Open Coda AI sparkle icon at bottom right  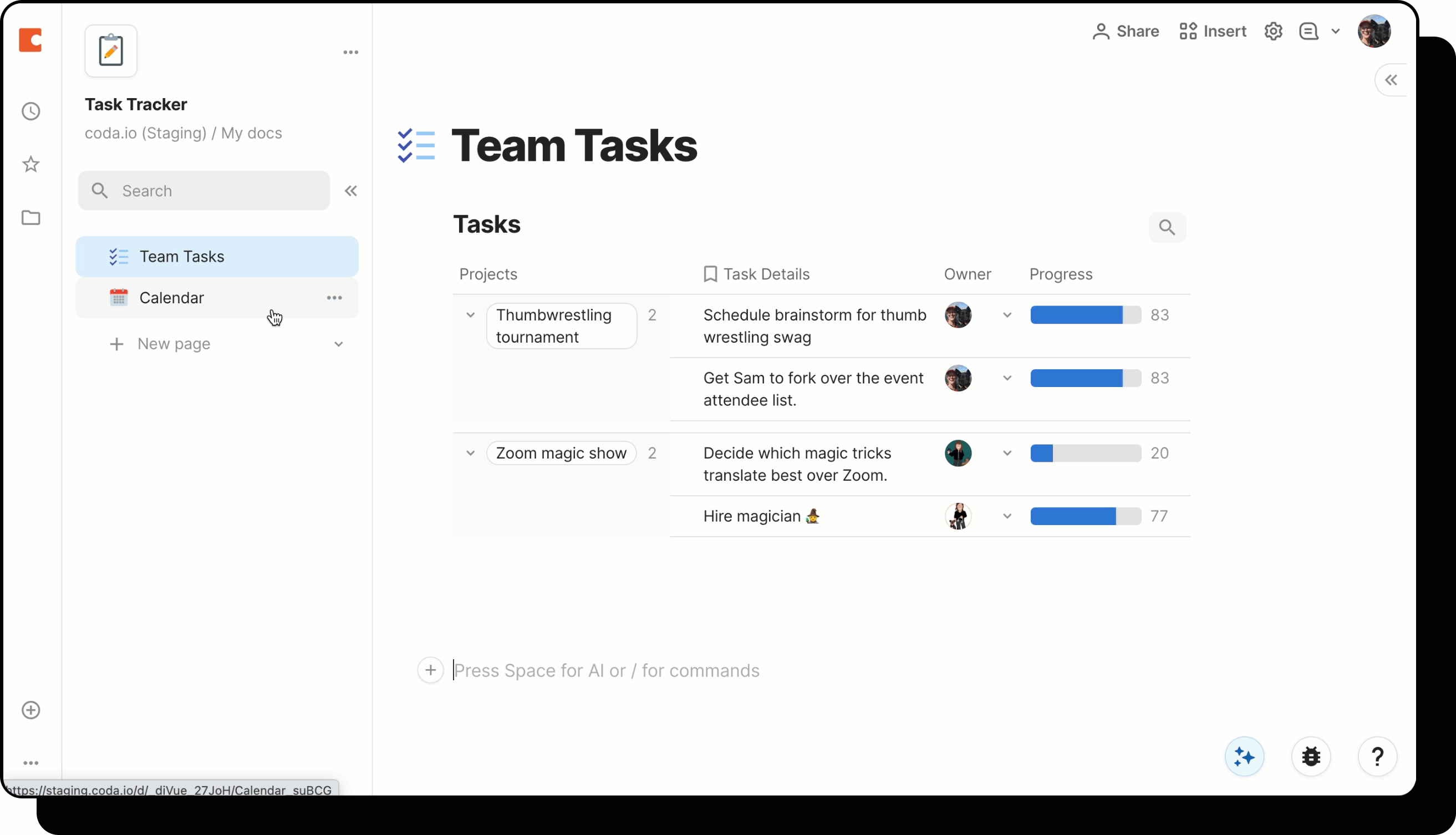click(1244, 756)
